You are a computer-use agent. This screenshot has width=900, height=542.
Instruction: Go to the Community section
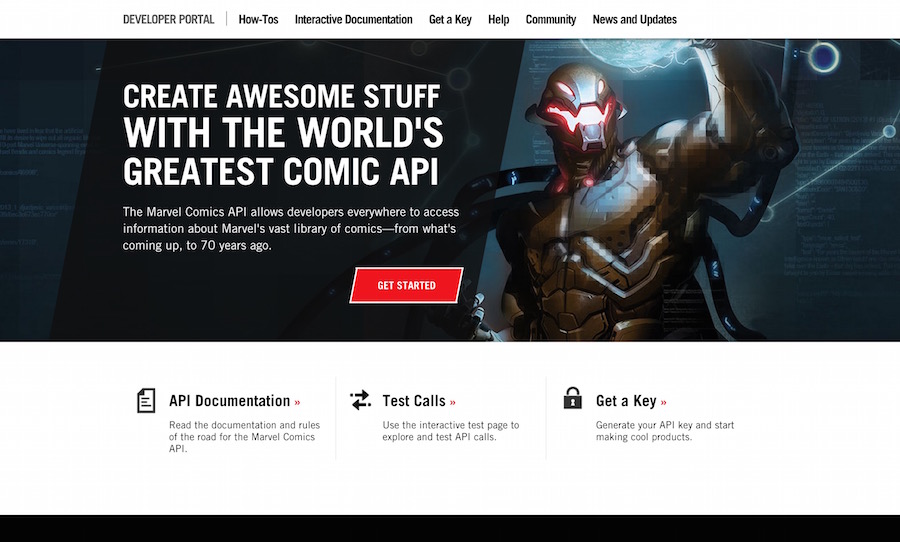click(x=550, y=20)
